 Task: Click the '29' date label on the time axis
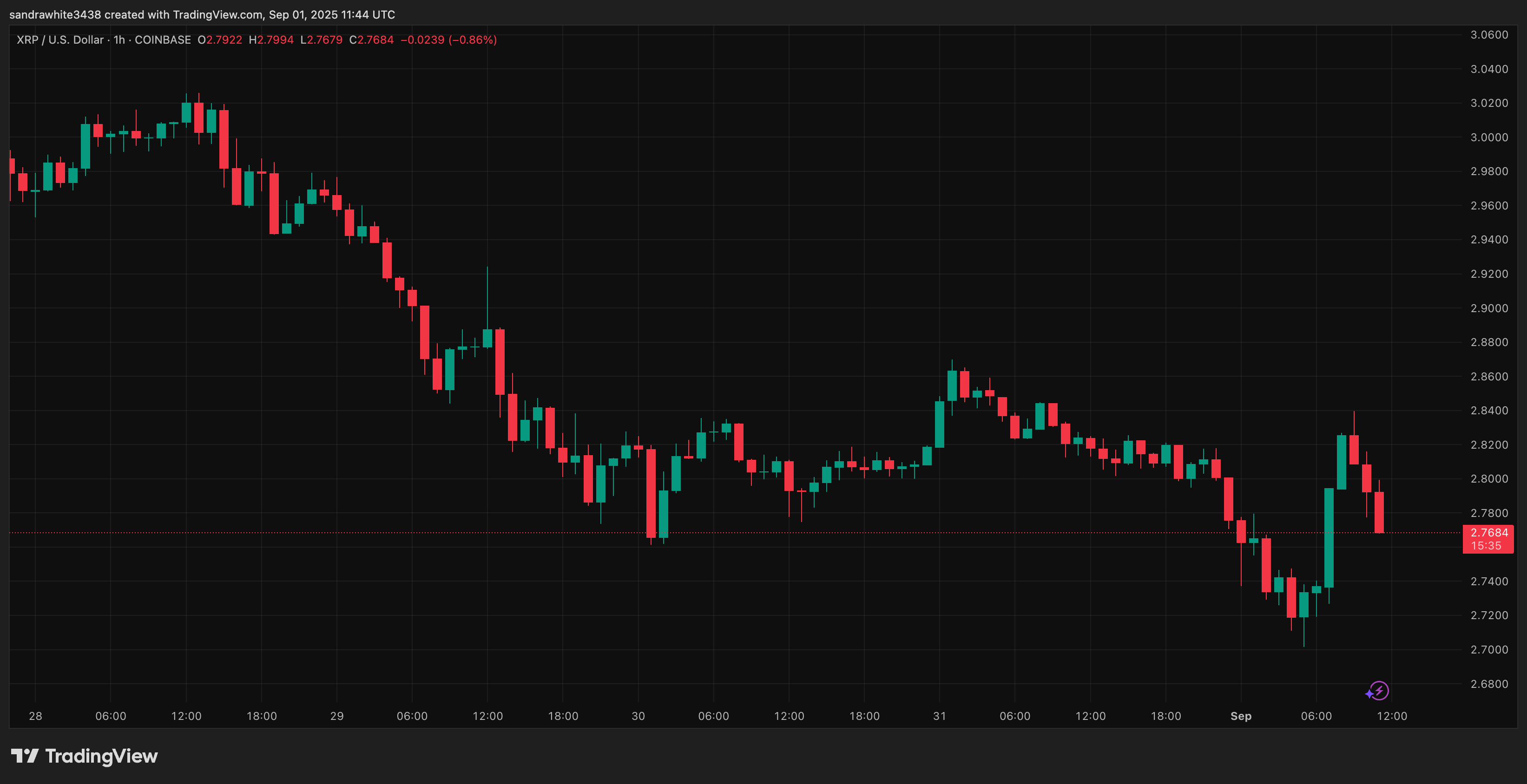(337, 716)
